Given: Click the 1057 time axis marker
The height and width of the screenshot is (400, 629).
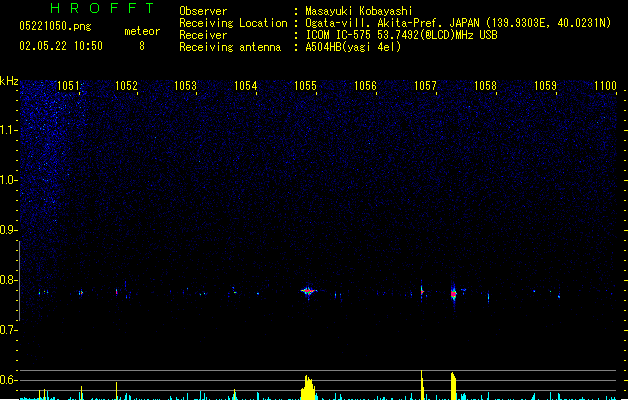Looking at the screenshot, I should pos(425,86).
